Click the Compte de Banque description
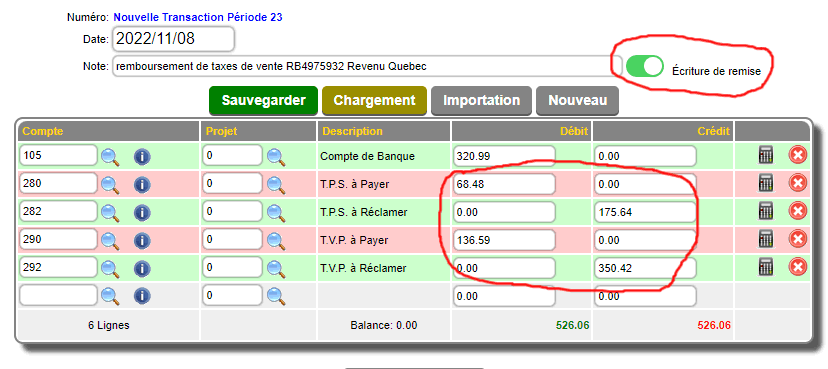The image size is (828, 369). [368, 157]
